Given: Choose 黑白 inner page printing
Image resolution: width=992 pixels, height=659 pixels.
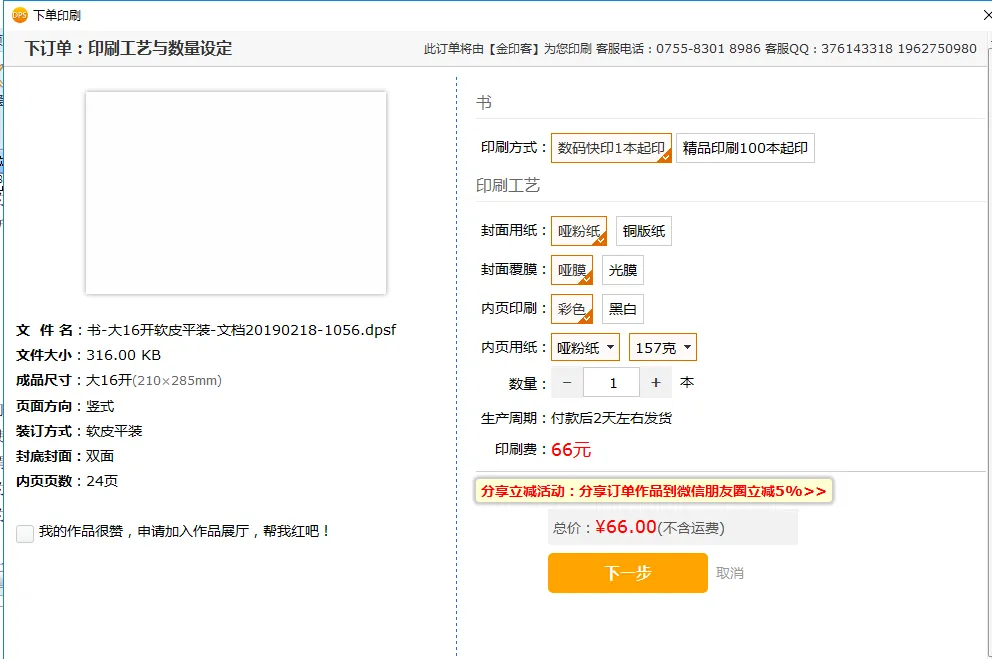Looking at the screenshot, I should click(623, 309).
